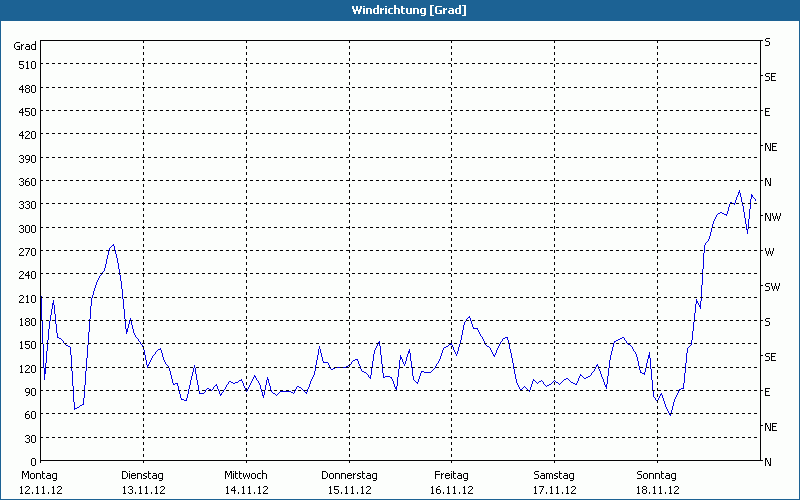Click the 'NW' compass label on right axis

point(772,217)
